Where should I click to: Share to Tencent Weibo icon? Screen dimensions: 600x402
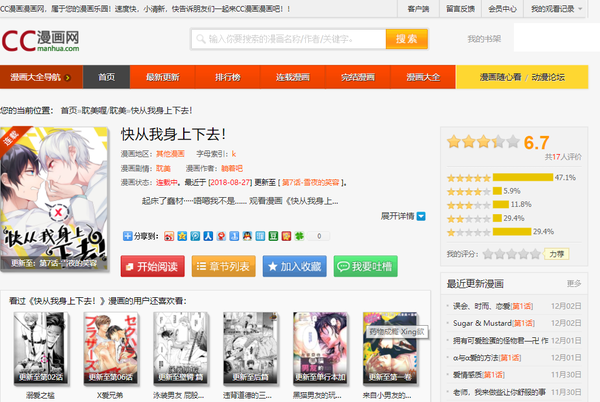[195, 236]
